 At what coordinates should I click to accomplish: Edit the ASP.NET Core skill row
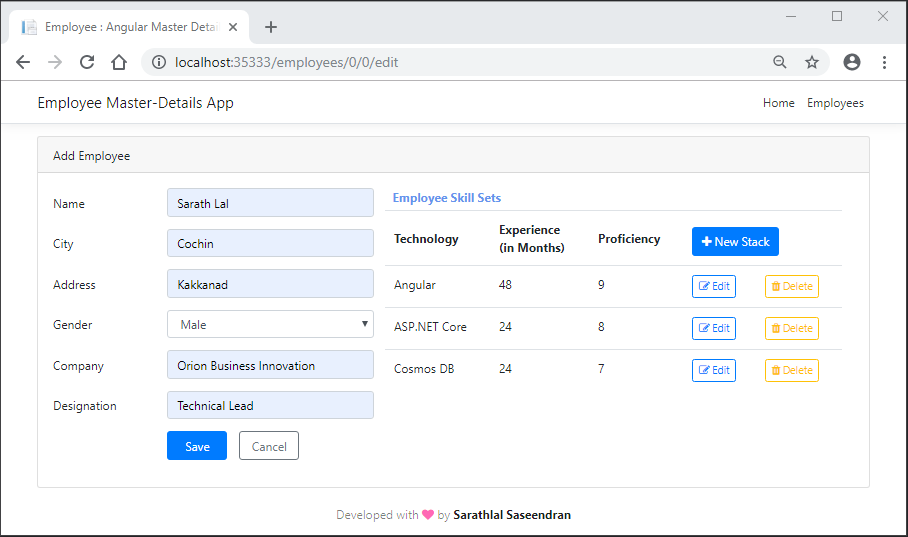pyautogui.click(x=713, y=328)
